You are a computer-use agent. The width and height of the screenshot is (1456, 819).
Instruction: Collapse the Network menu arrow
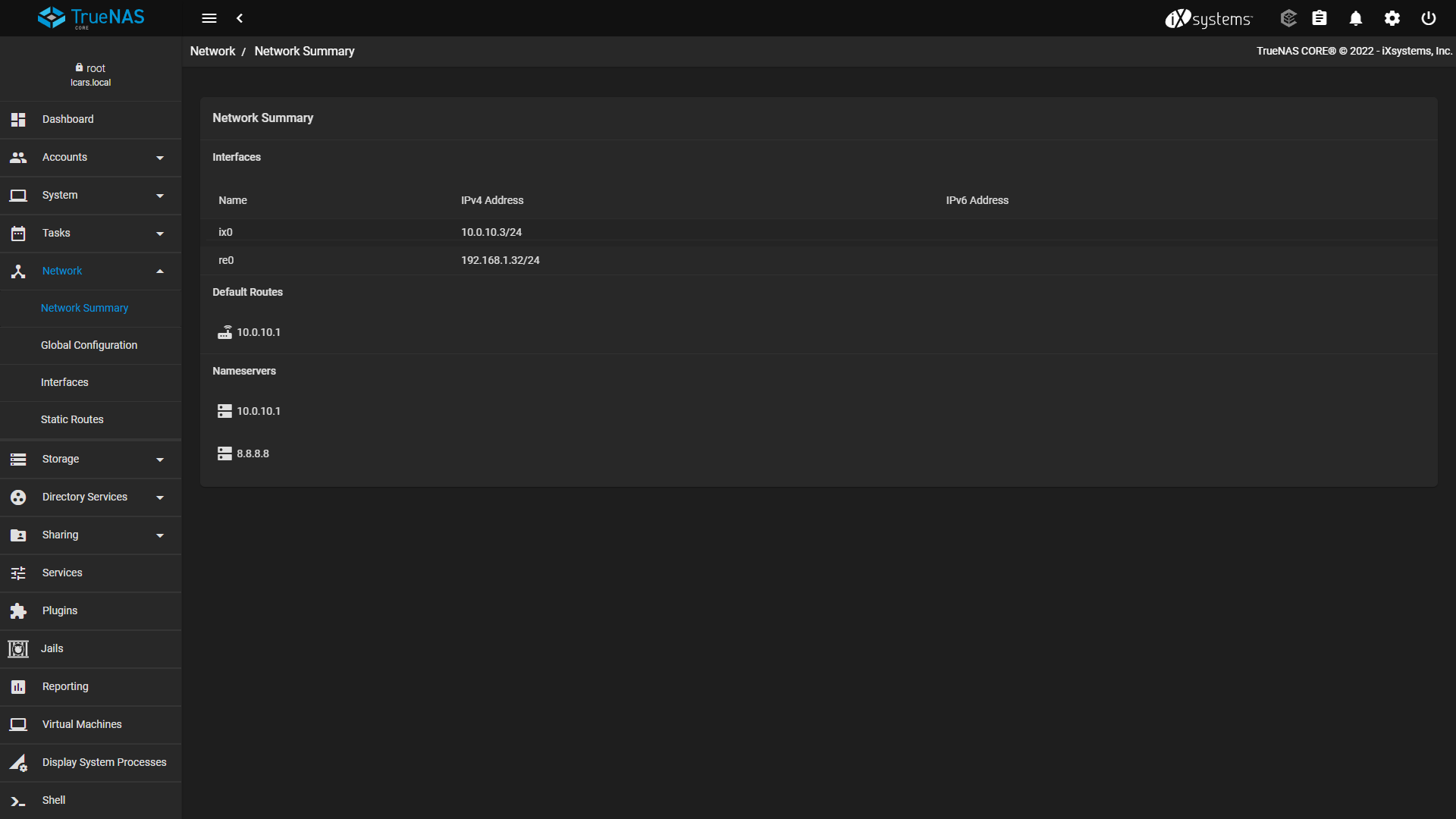160,271
